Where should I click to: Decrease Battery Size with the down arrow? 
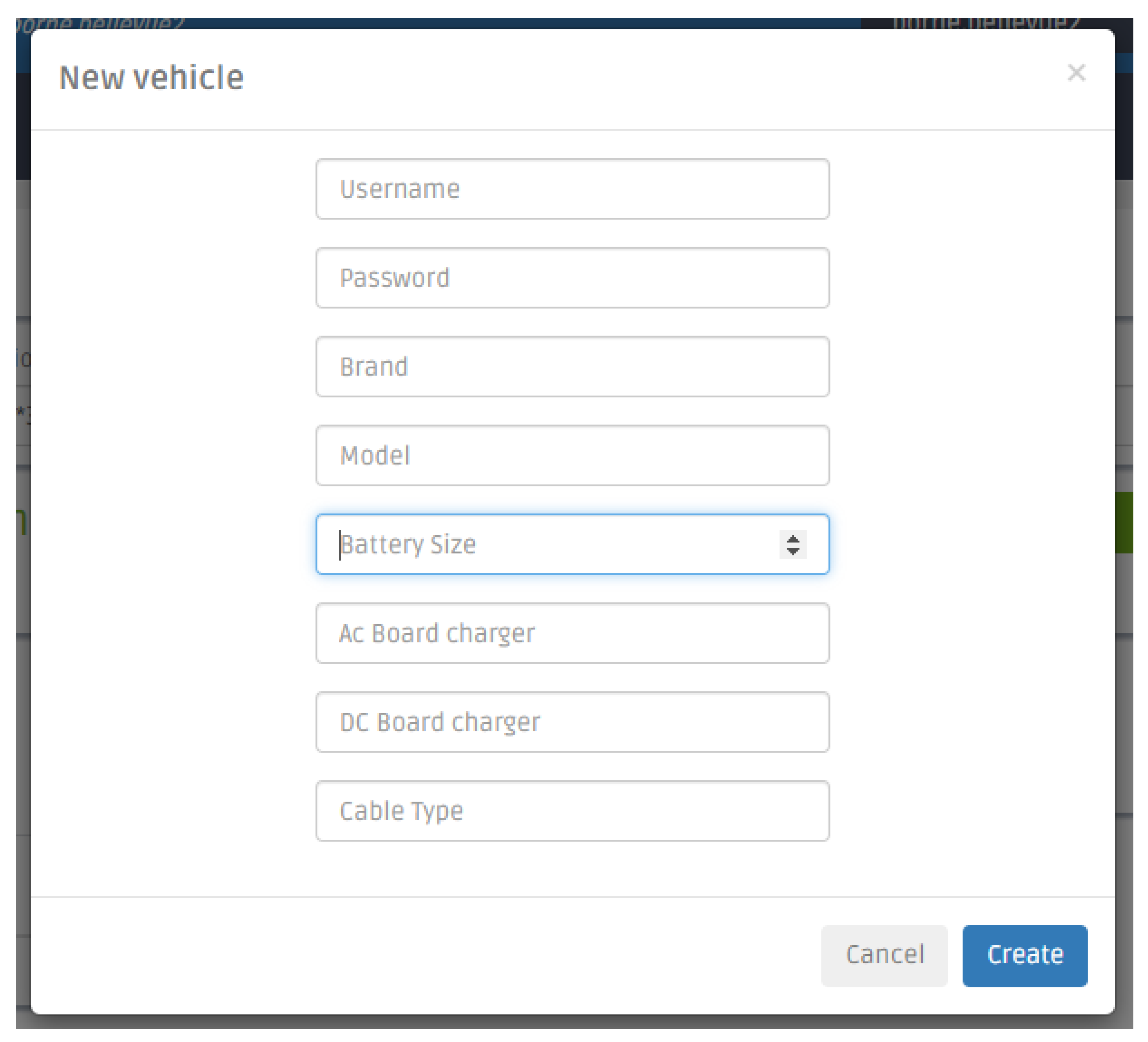click(793, 551)
